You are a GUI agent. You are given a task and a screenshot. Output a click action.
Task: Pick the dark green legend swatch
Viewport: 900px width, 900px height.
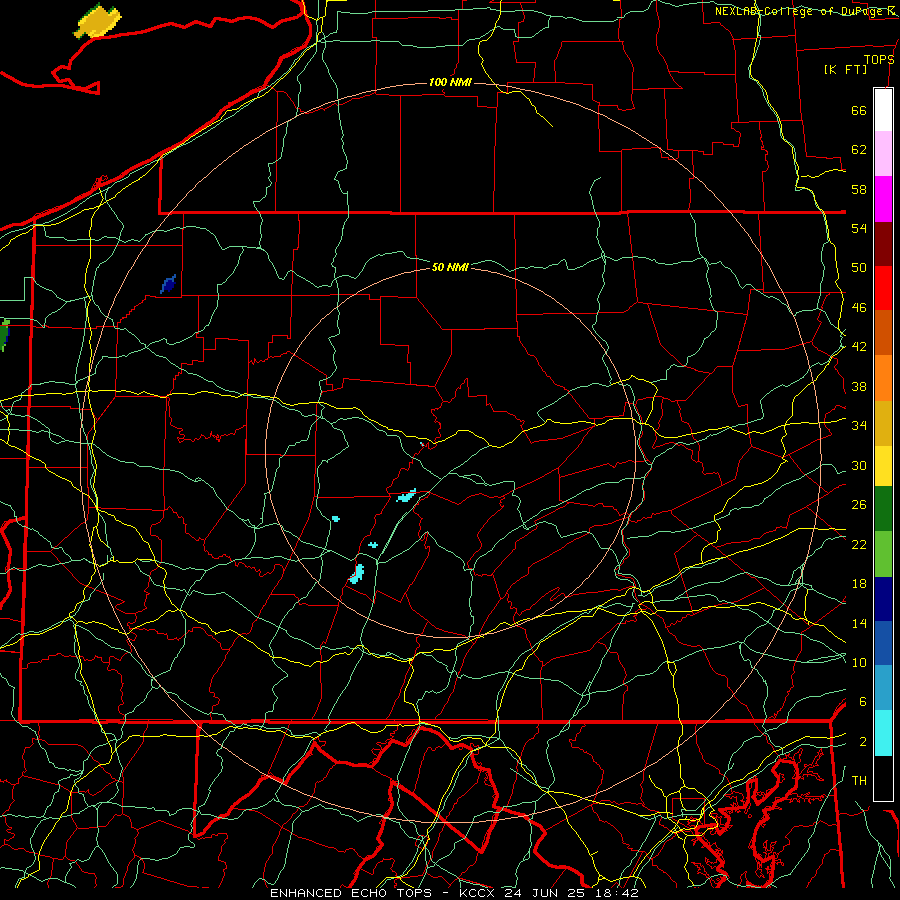(883, 509)
